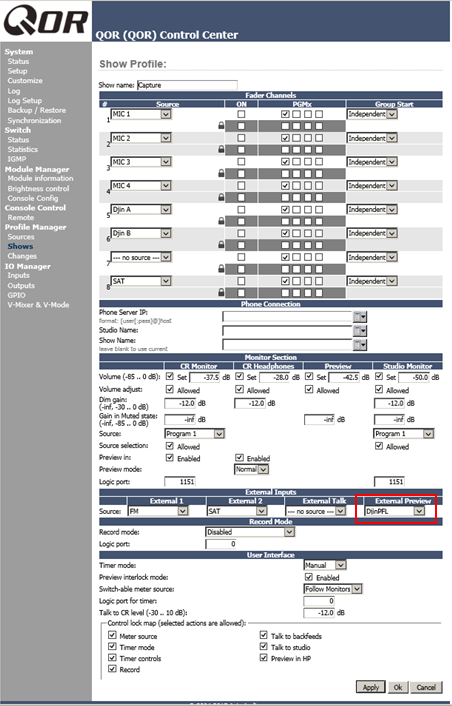The image size is (452, 706).
Task: Click the lock icon under MIC 4
Action: [221, 197]
